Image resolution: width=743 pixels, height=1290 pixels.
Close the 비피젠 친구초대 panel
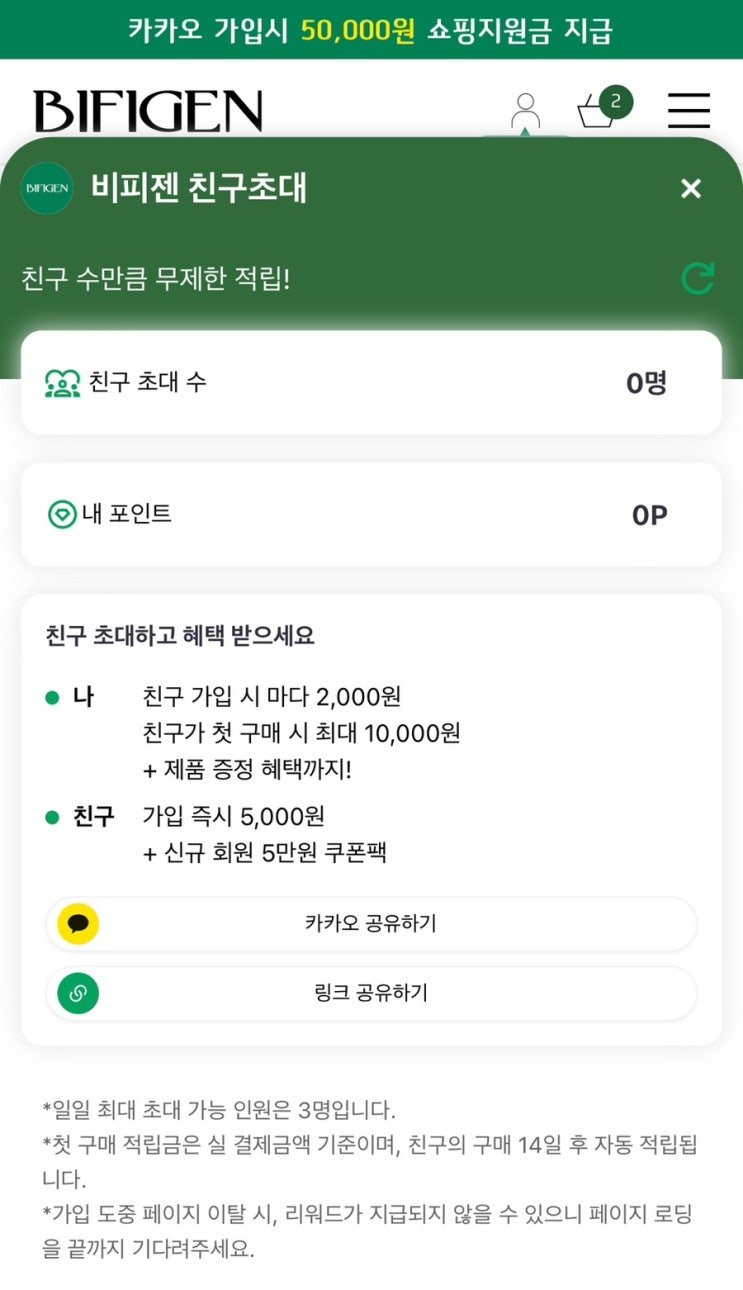coord(691,188)
